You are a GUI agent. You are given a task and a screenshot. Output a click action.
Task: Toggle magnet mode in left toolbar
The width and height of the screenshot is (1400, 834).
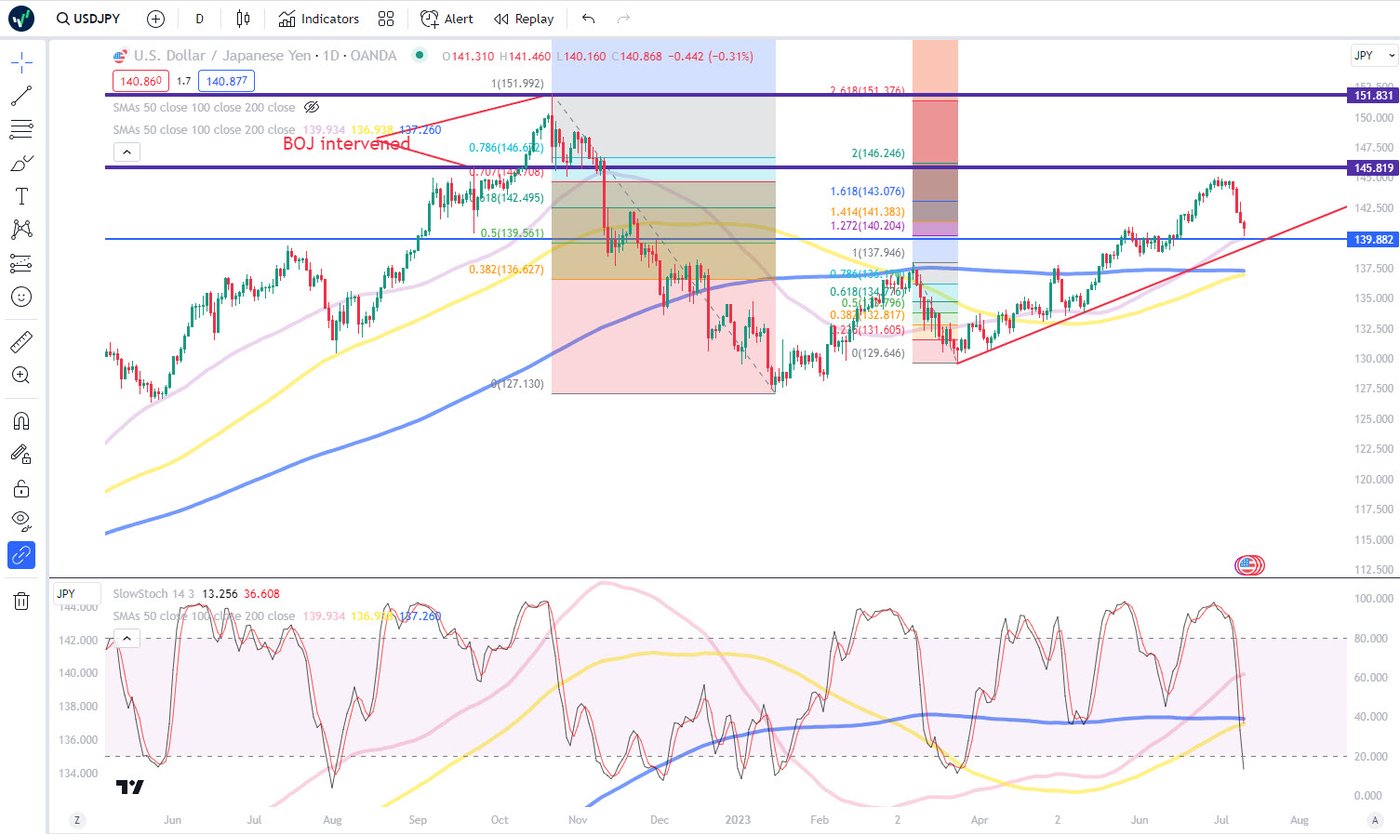tap(21, 420)
